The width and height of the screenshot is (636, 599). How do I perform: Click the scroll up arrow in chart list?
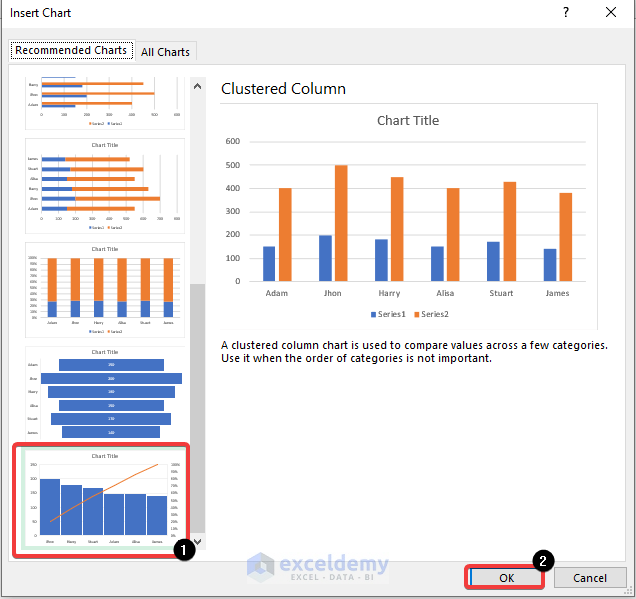point(198,86)
